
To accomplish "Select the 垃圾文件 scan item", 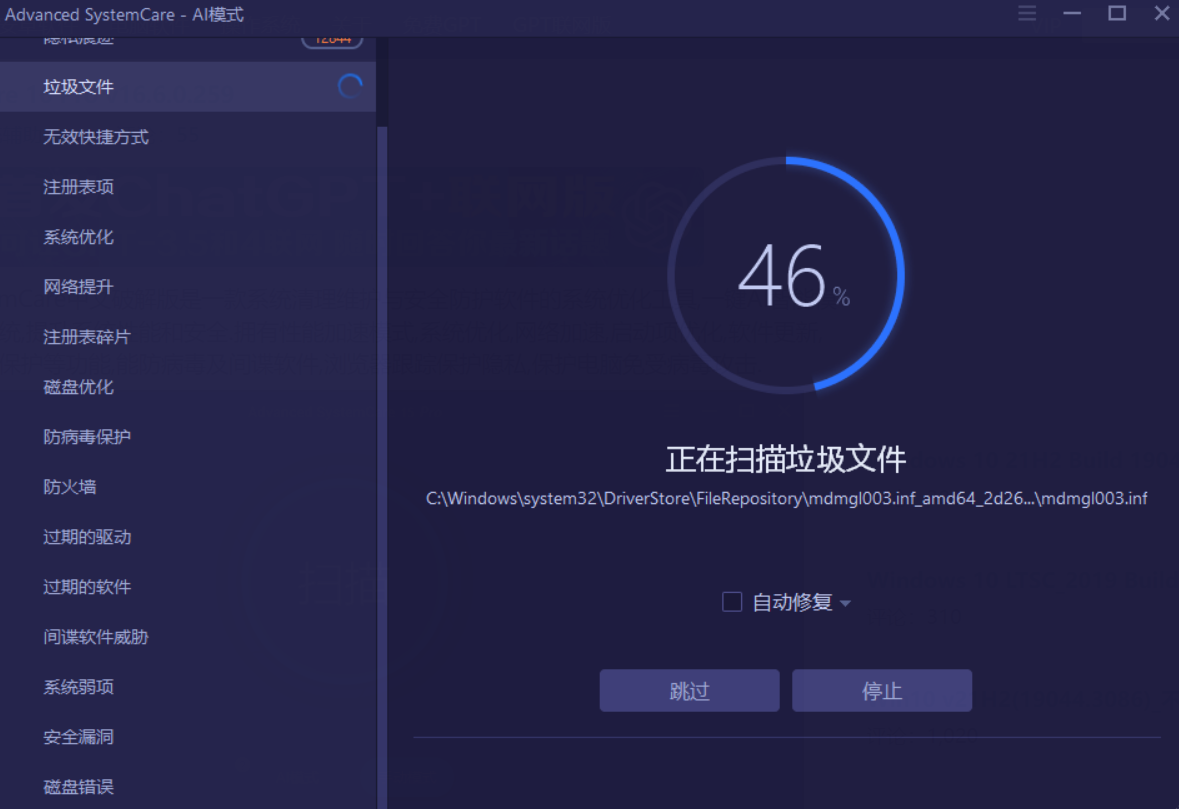I will click(x=188, y=87).
